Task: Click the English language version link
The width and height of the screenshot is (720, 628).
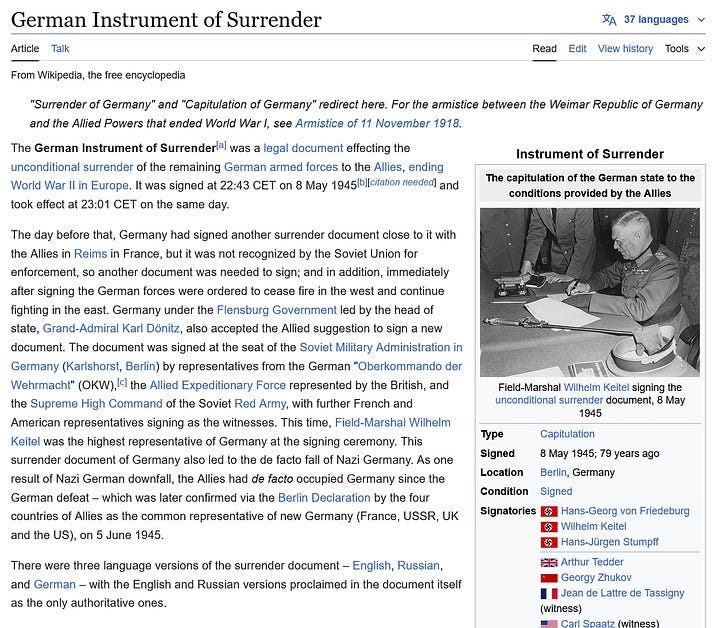Action: point(371,566)
